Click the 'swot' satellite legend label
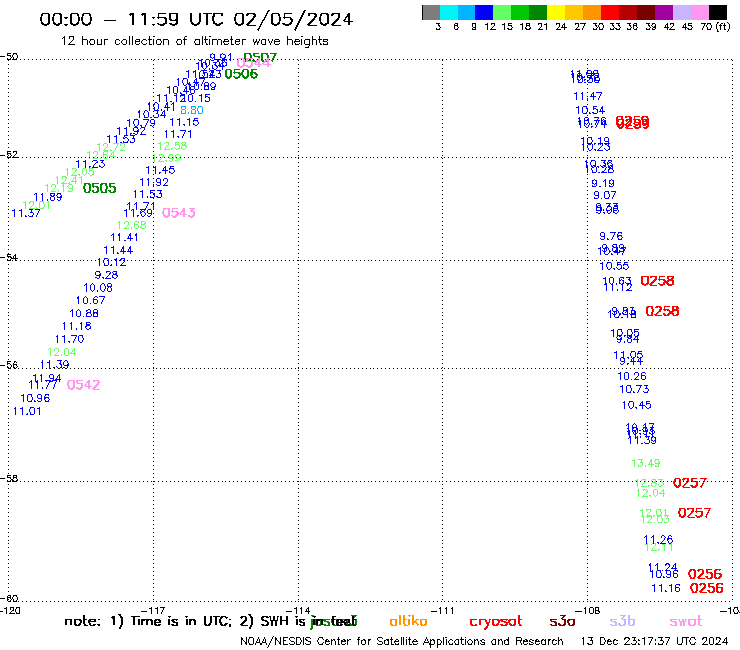This screenshot has width=740, height=650. click(x=686, y=621)
